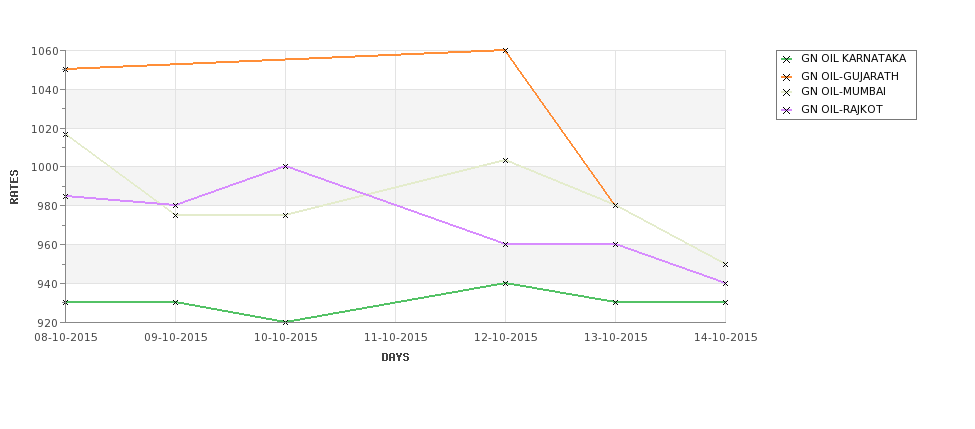Select GN OIL KARNATAKA legend label
Viewport: 975px width, 429px height.
point(853,59)
